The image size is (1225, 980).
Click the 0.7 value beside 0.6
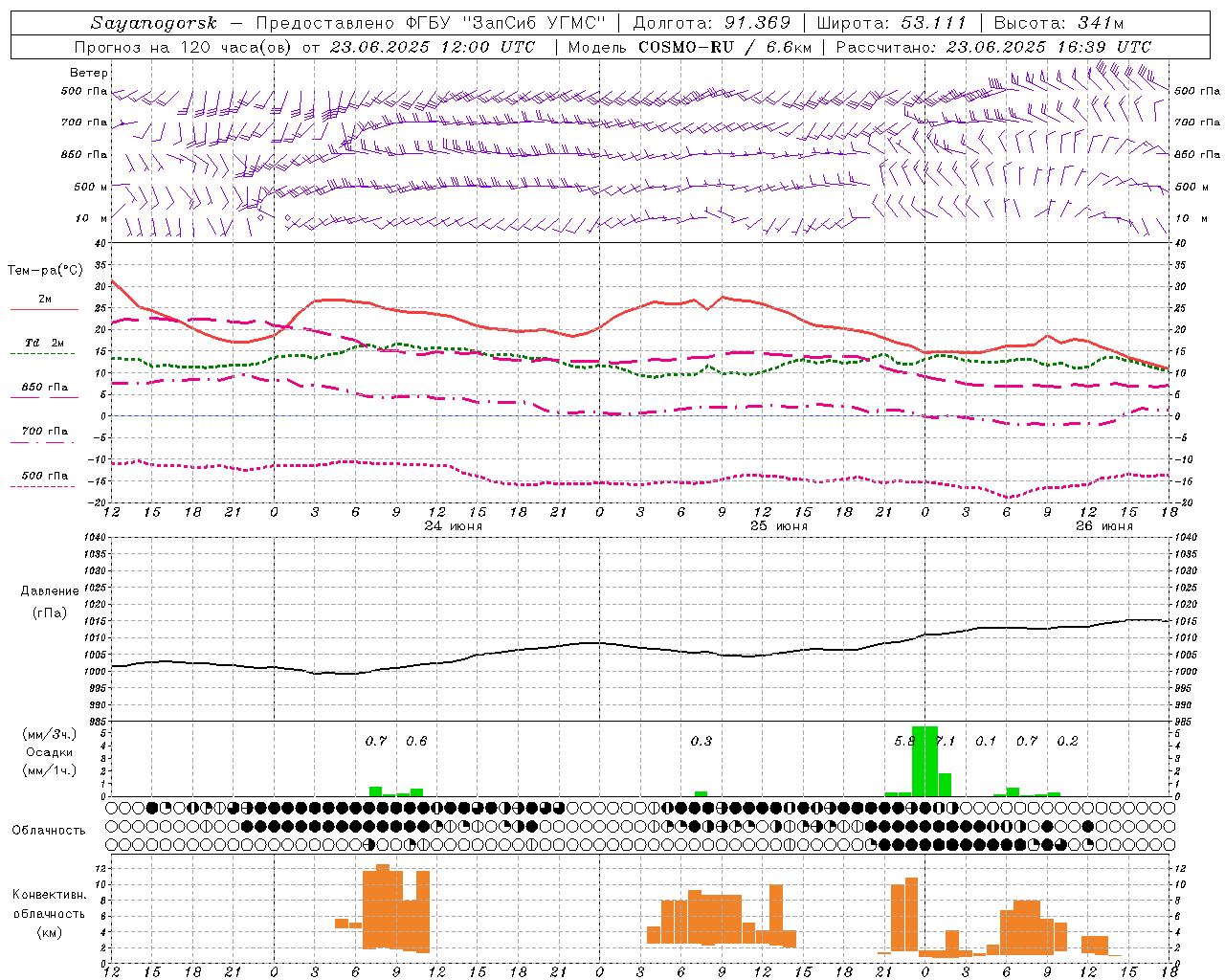[376, 742]
